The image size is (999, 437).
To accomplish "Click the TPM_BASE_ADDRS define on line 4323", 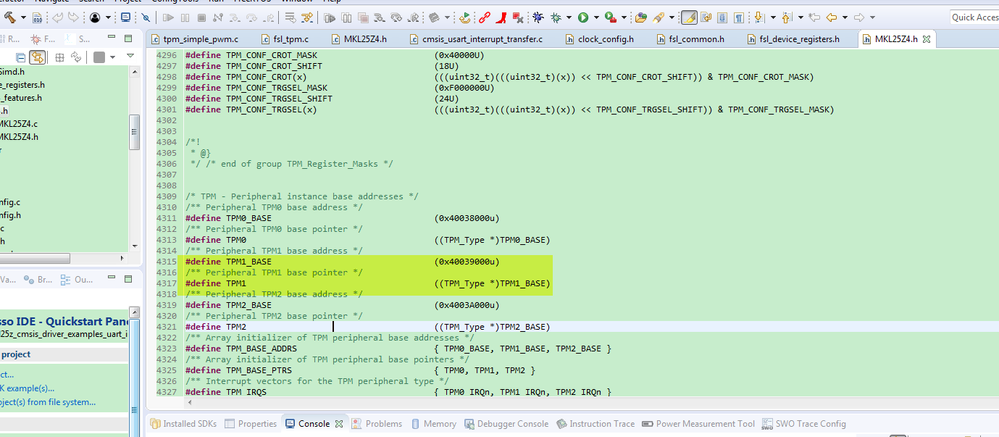I will tap(262, 348).
